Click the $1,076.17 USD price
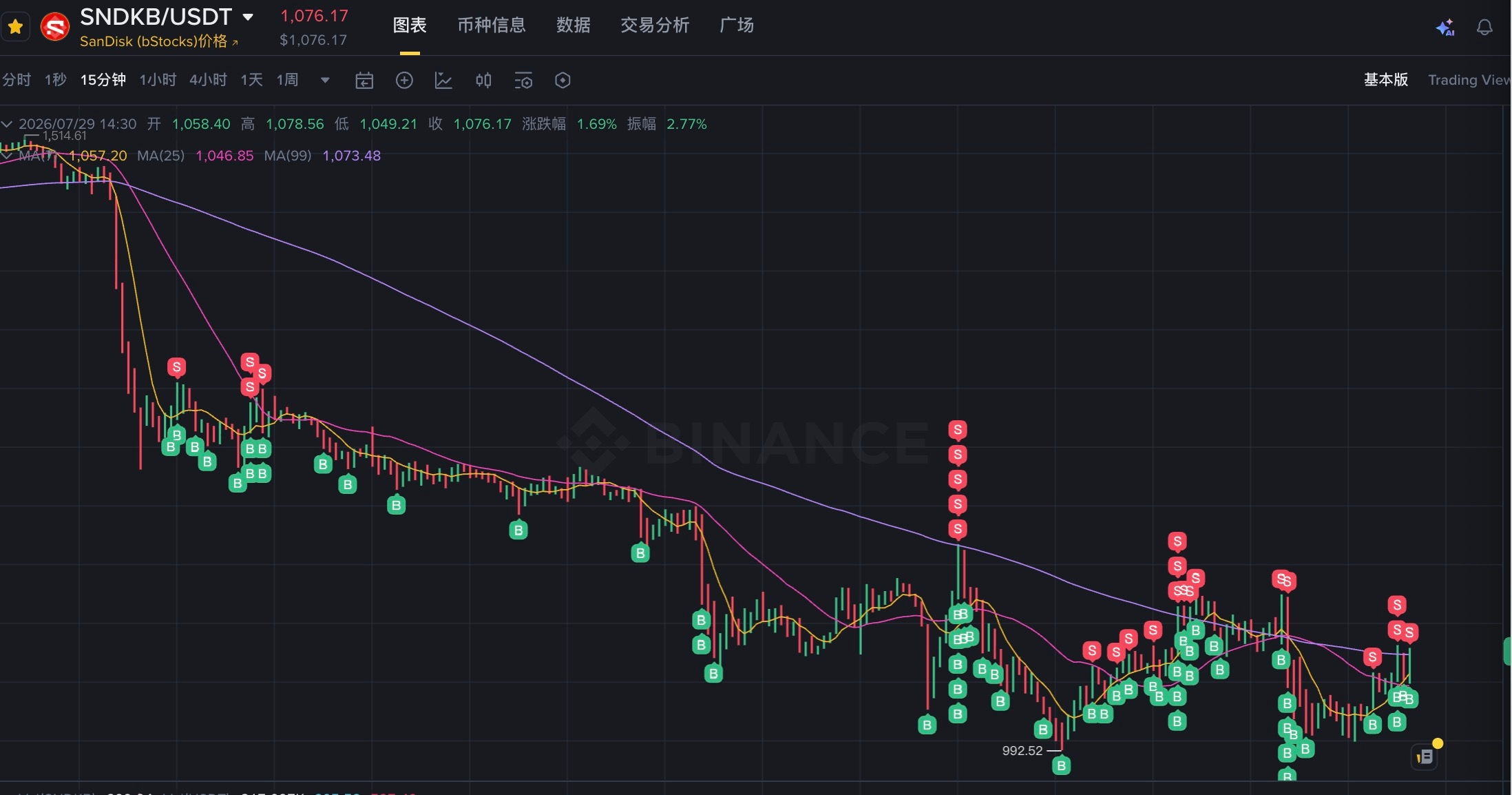1512x795 pixels. pos(313,40)
